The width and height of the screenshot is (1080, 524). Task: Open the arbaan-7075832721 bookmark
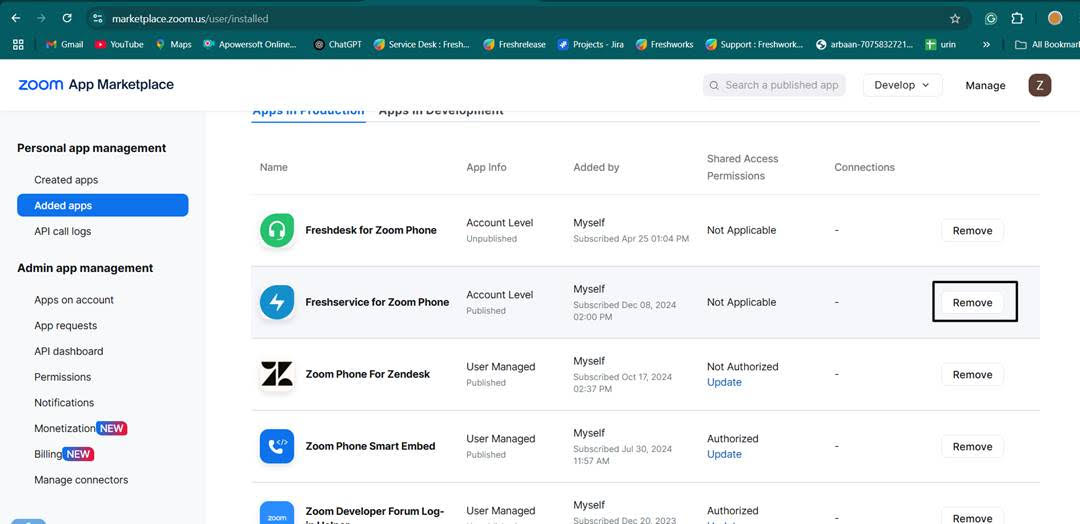[x=864, y=44]
